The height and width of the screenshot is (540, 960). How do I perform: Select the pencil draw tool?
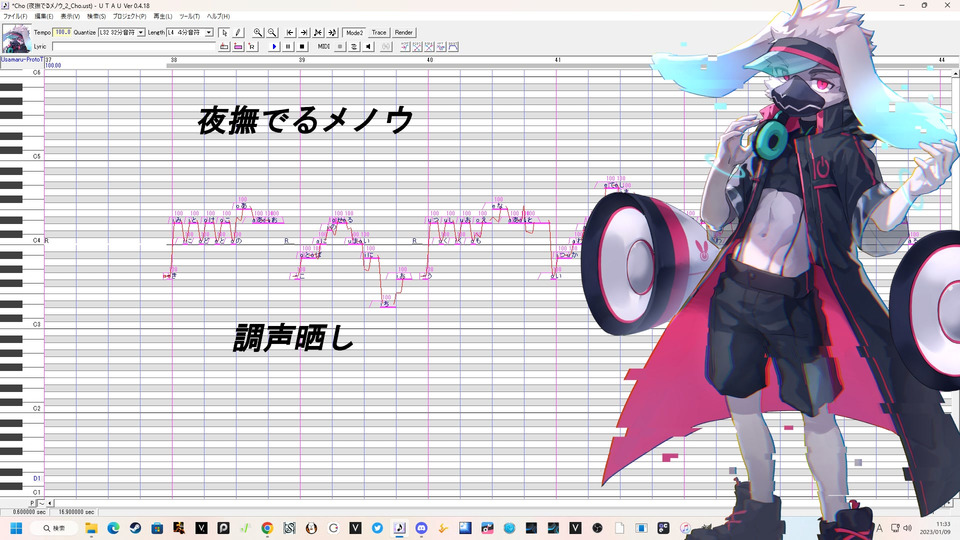(x=238, y=32)
